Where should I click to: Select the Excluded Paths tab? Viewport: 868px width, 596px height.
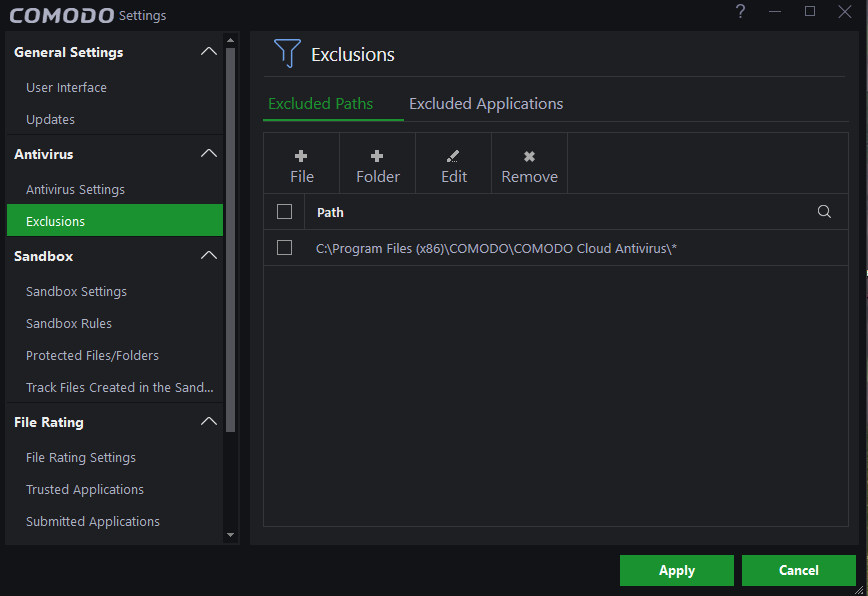[x=320, y=104]
